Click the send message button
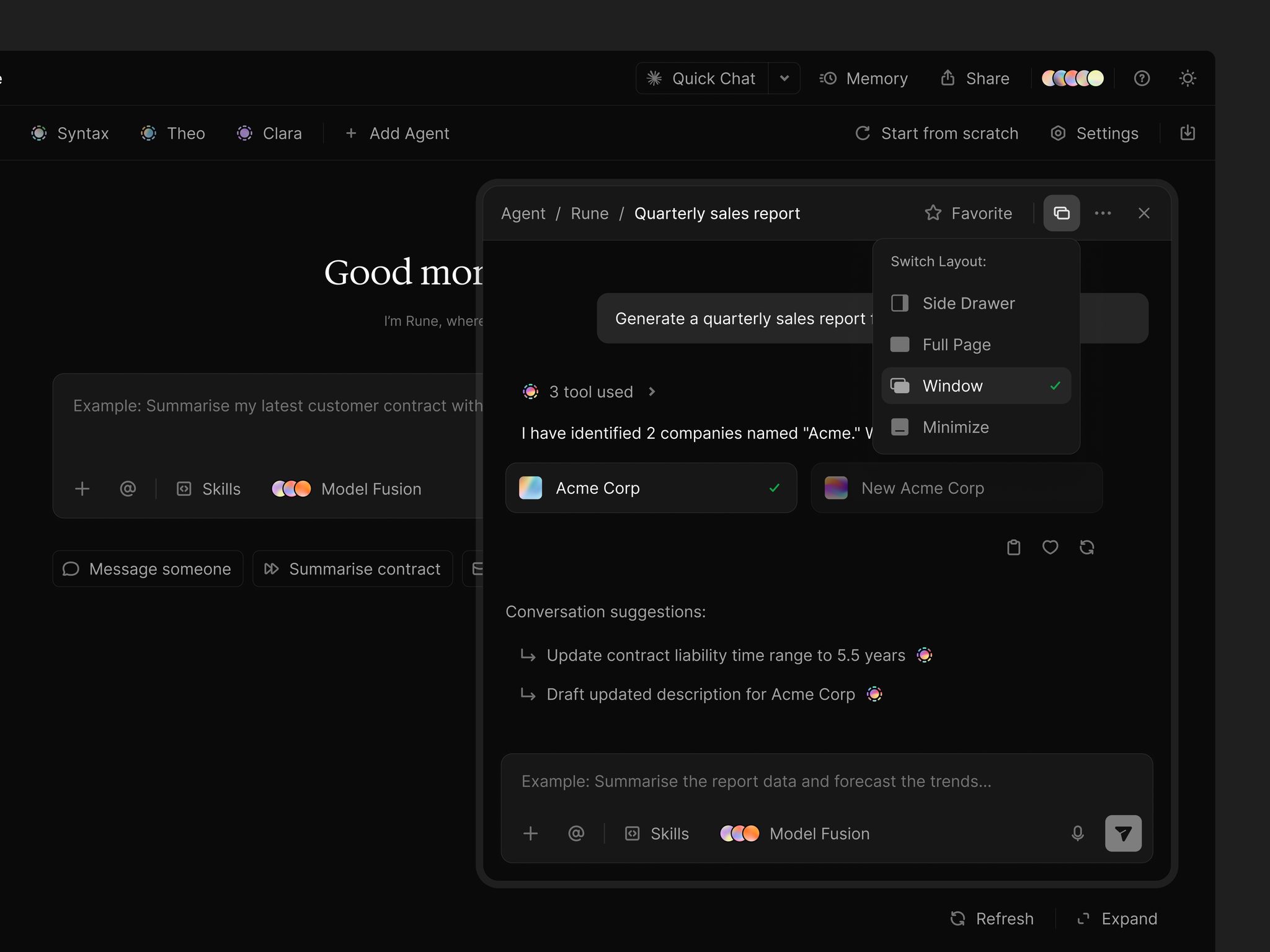The width and height of the screenshot is (1270, 952). pyautogui.click(x=1123, y=834)
